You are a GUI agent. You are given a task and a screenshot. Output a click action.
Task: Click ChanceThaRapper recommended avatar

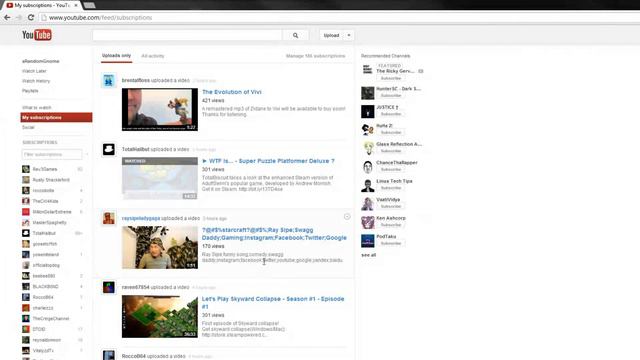pyautogui.click(x=367, y=167)
